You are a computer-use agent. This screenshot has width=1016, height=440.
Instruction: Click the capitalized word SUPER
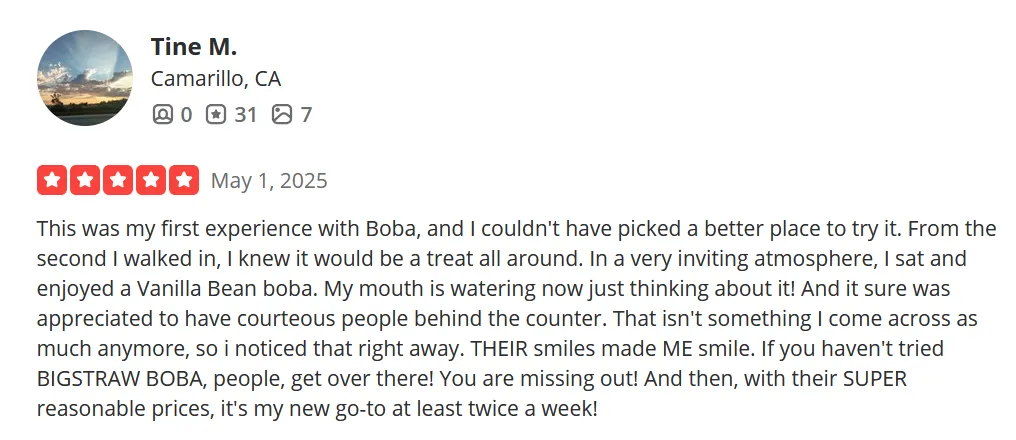point(874,379)
